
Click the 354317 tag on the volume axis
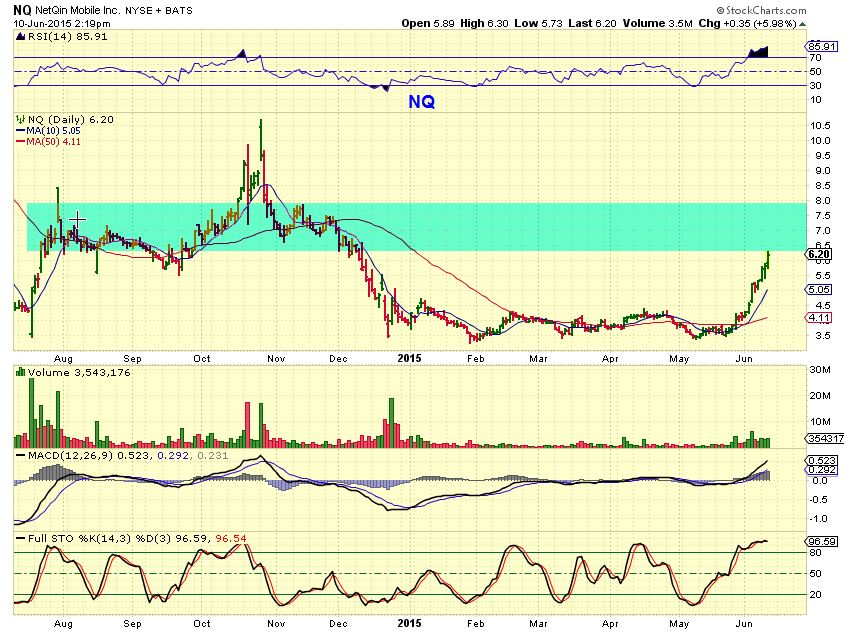(825, 439)
